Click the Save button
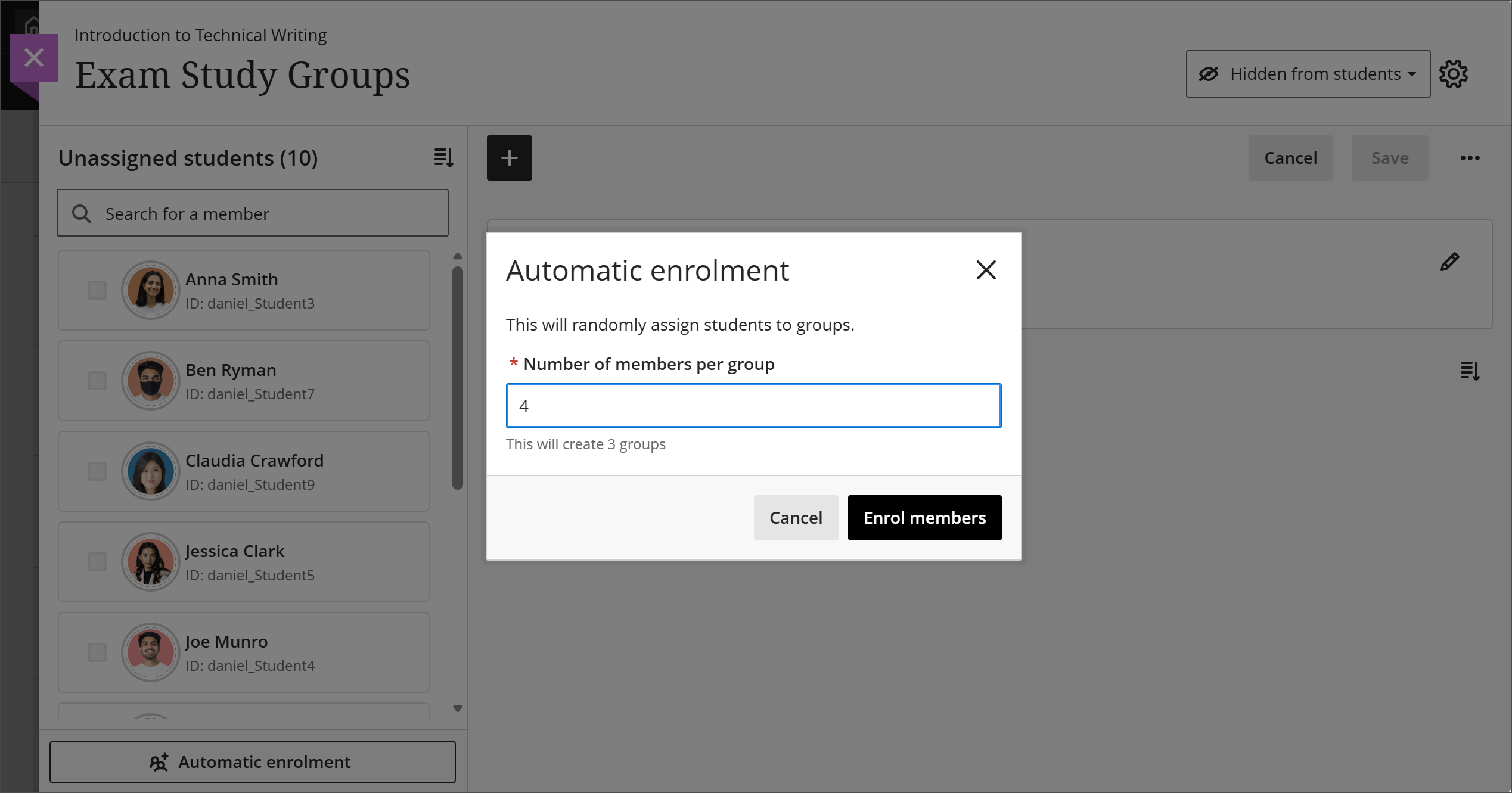 [1390, 157]
